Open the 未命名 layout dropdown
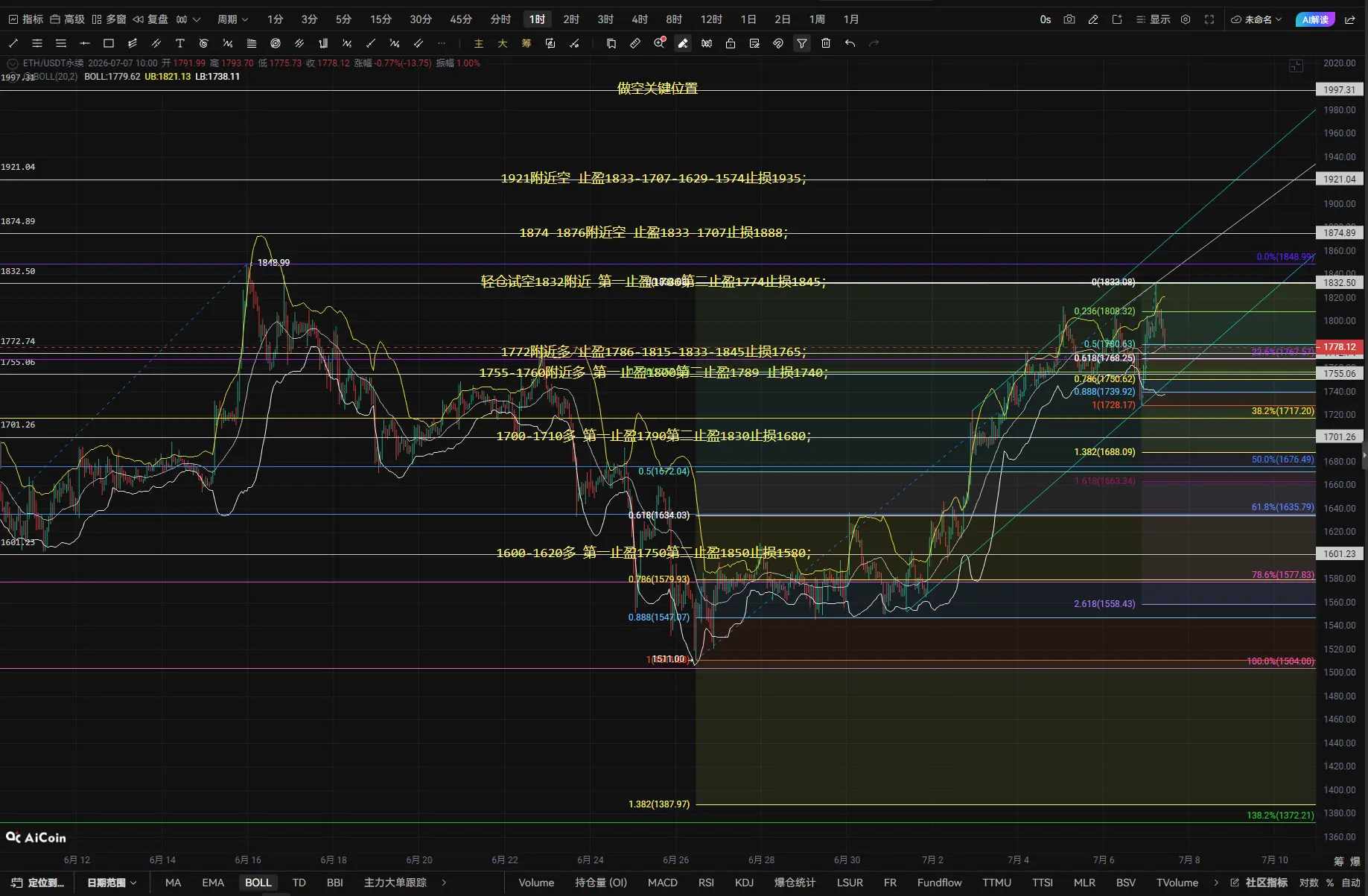Image resolution: width=1368 pixels, height=896 pixels. pyautogui.click(x=1256, y=19)
